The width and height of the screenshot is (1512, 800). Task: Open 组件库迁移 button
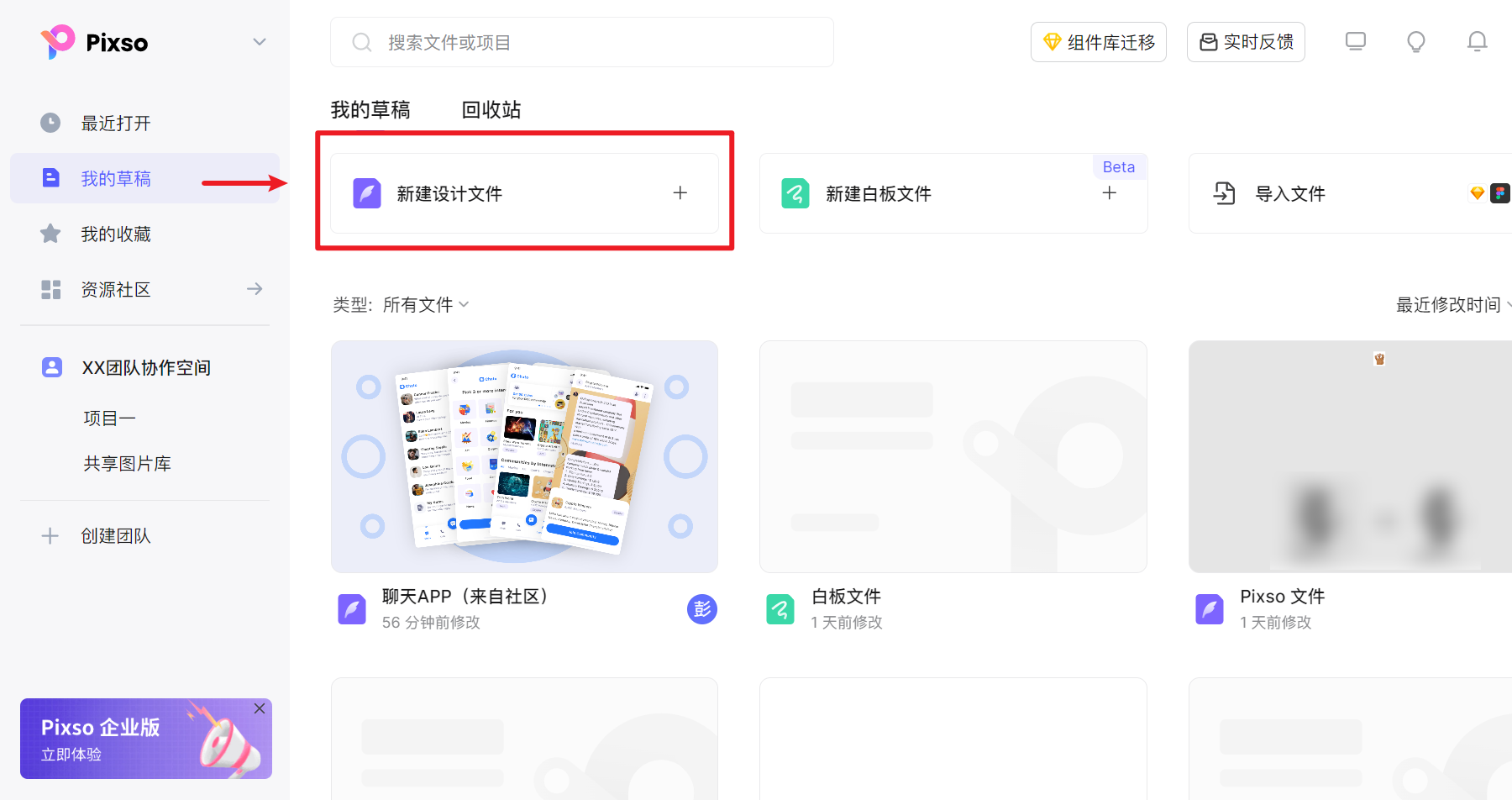[x=1099, y=42]
